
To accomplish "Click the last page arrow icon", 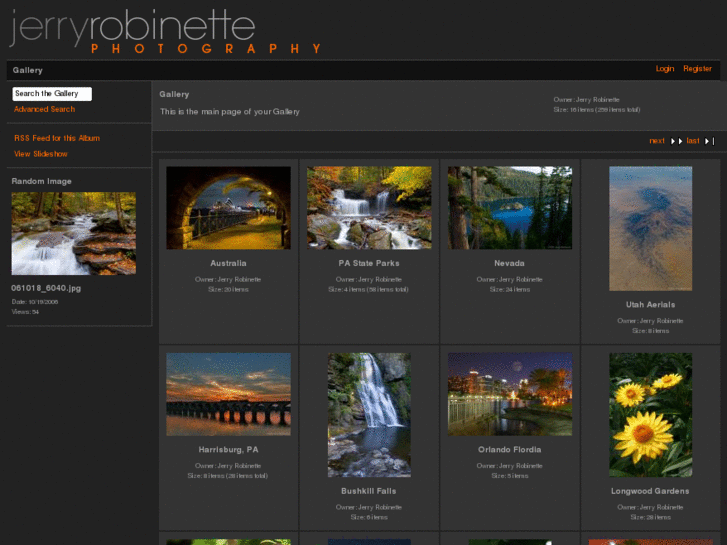I will [709, 141].
